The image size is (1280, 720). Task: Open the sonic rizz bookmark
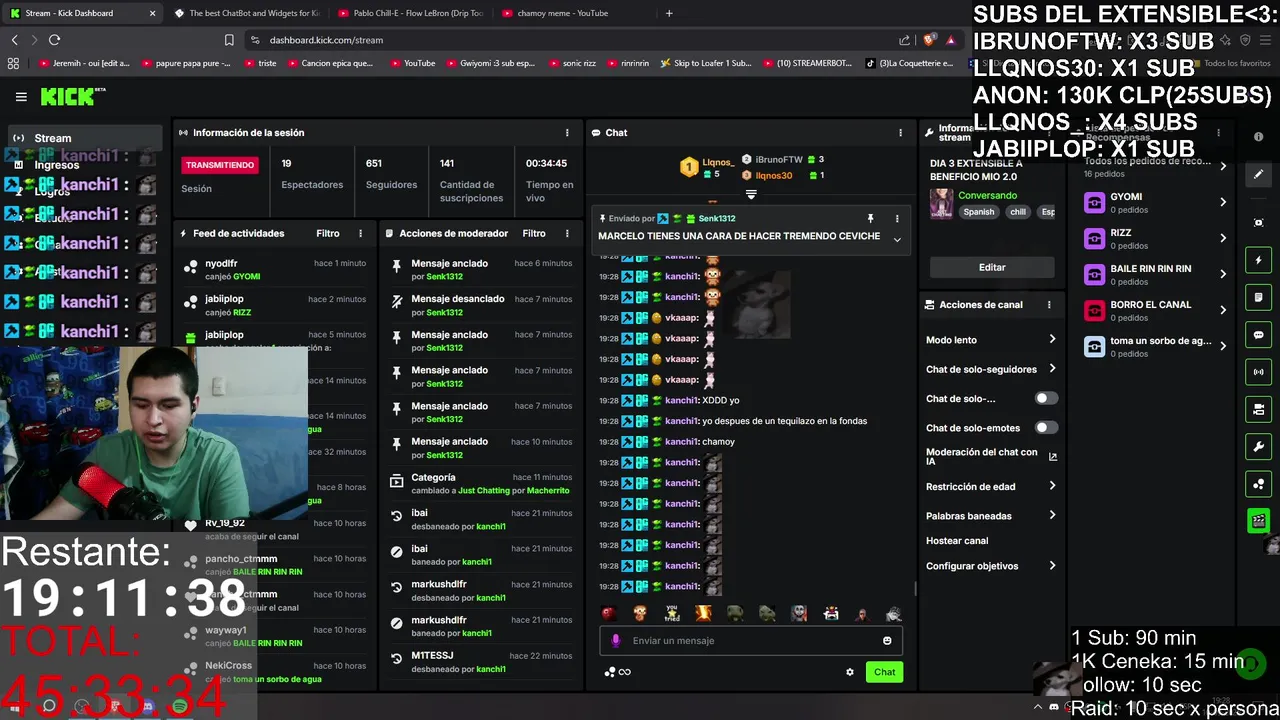click(573, 63)
